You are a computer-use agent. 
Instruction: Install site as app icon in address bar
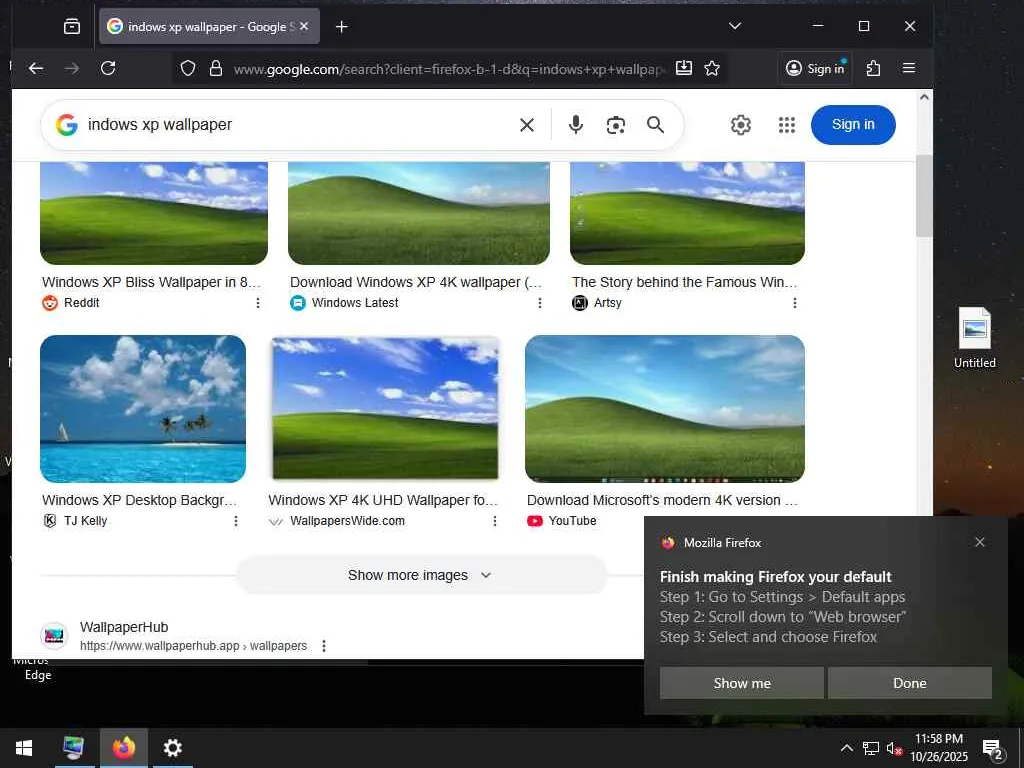point(684,67)
